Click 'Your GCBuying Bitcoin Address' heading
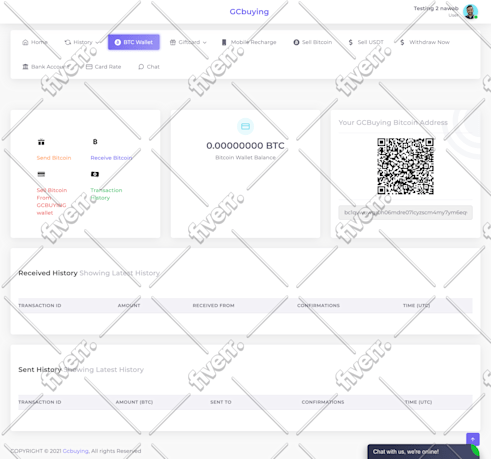 (393, 123)
